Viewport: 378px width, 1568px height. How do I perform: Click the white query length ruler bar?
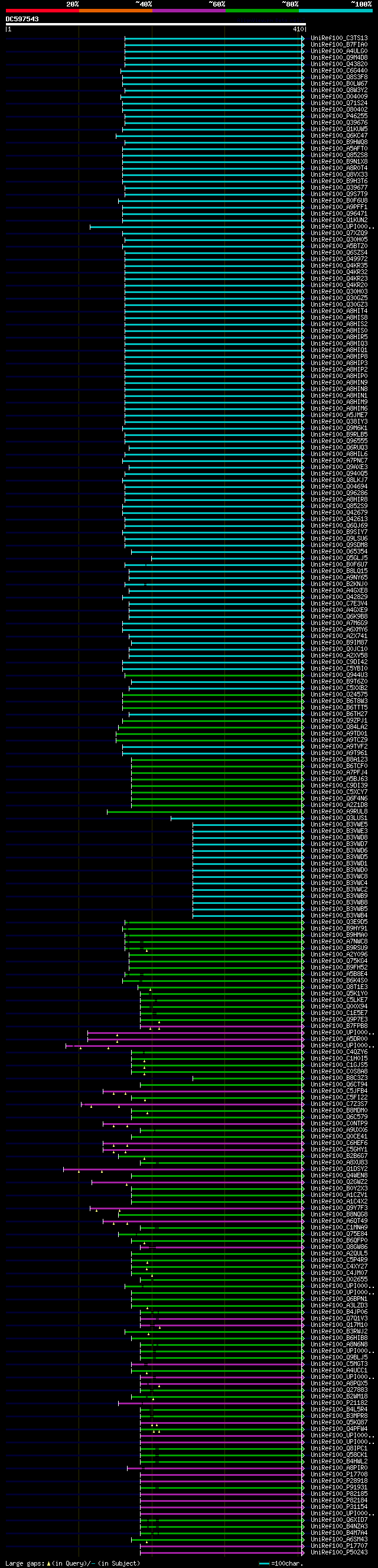click(155, 24)
